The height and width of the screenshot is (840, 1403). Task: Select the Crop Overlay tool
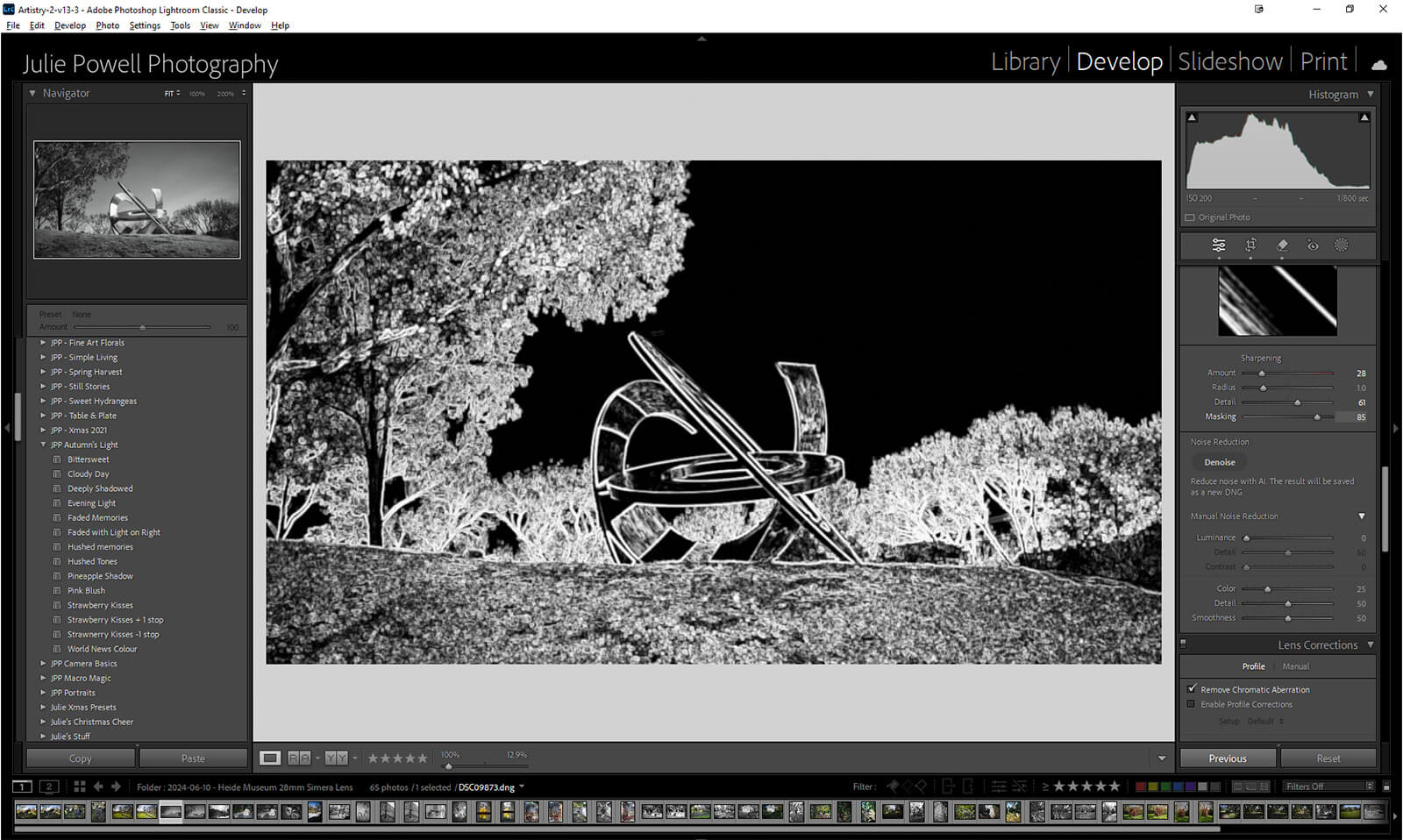[1250, 246]
